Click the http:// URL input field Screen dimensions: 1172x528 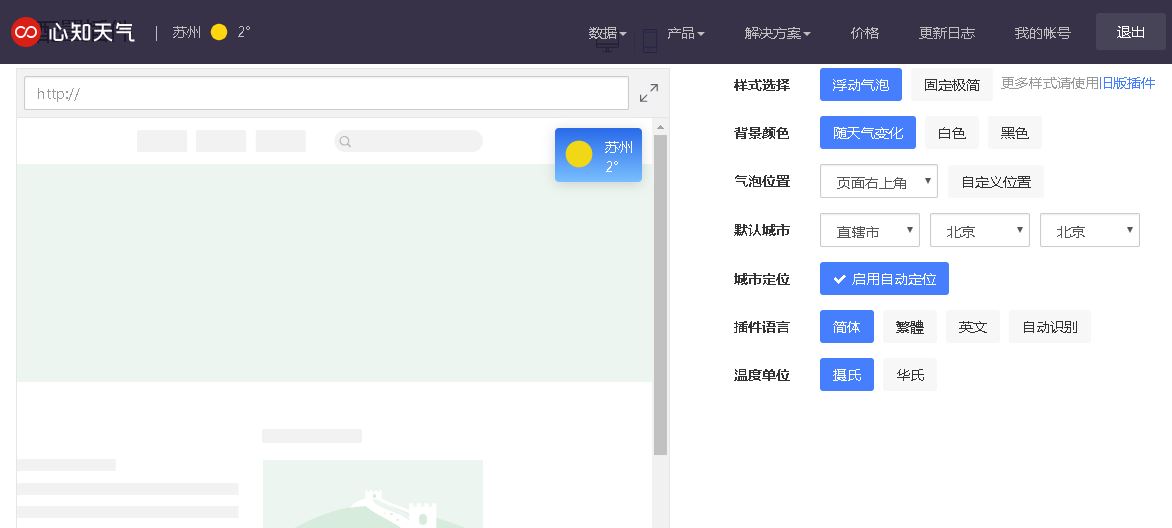(x=327, y=93)
